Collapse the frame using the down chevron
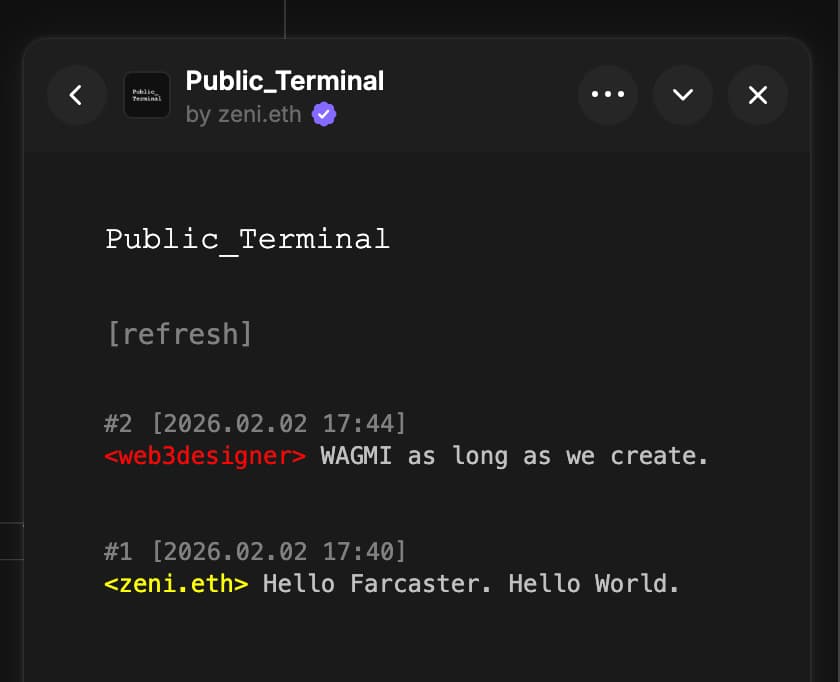Image resolution: width=840 pixels, height=682 pixels. tap(683, 95)
